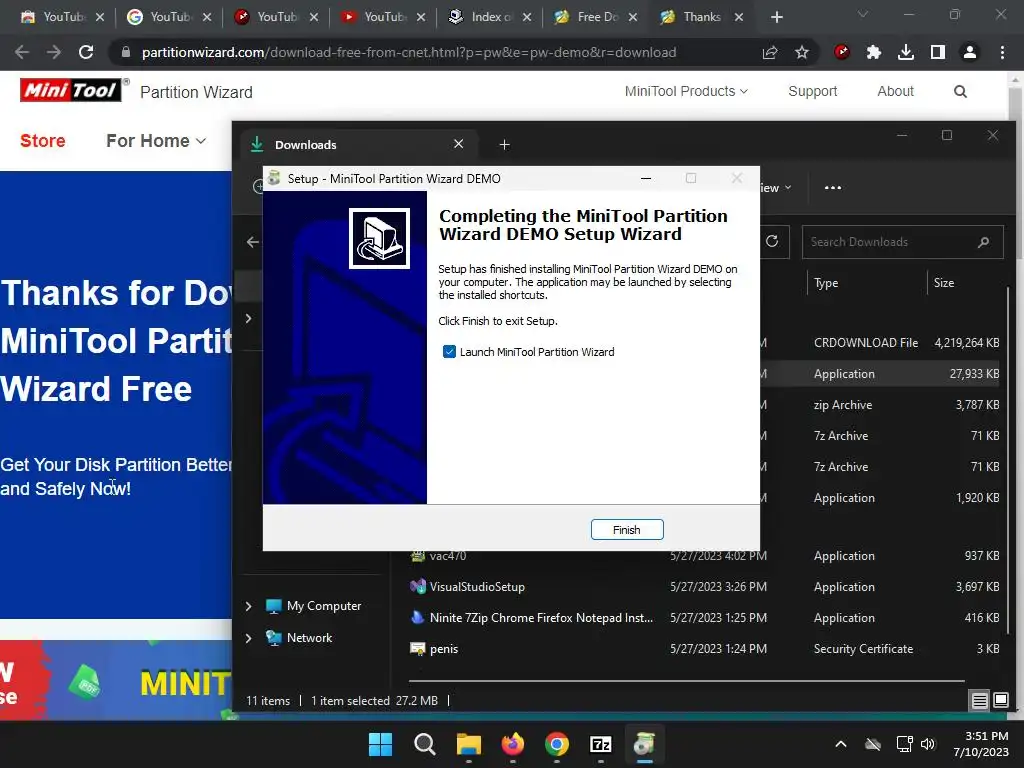Click the website search magnifier icon
This screenshot has width=1024, height=768.
click(960, 91)
